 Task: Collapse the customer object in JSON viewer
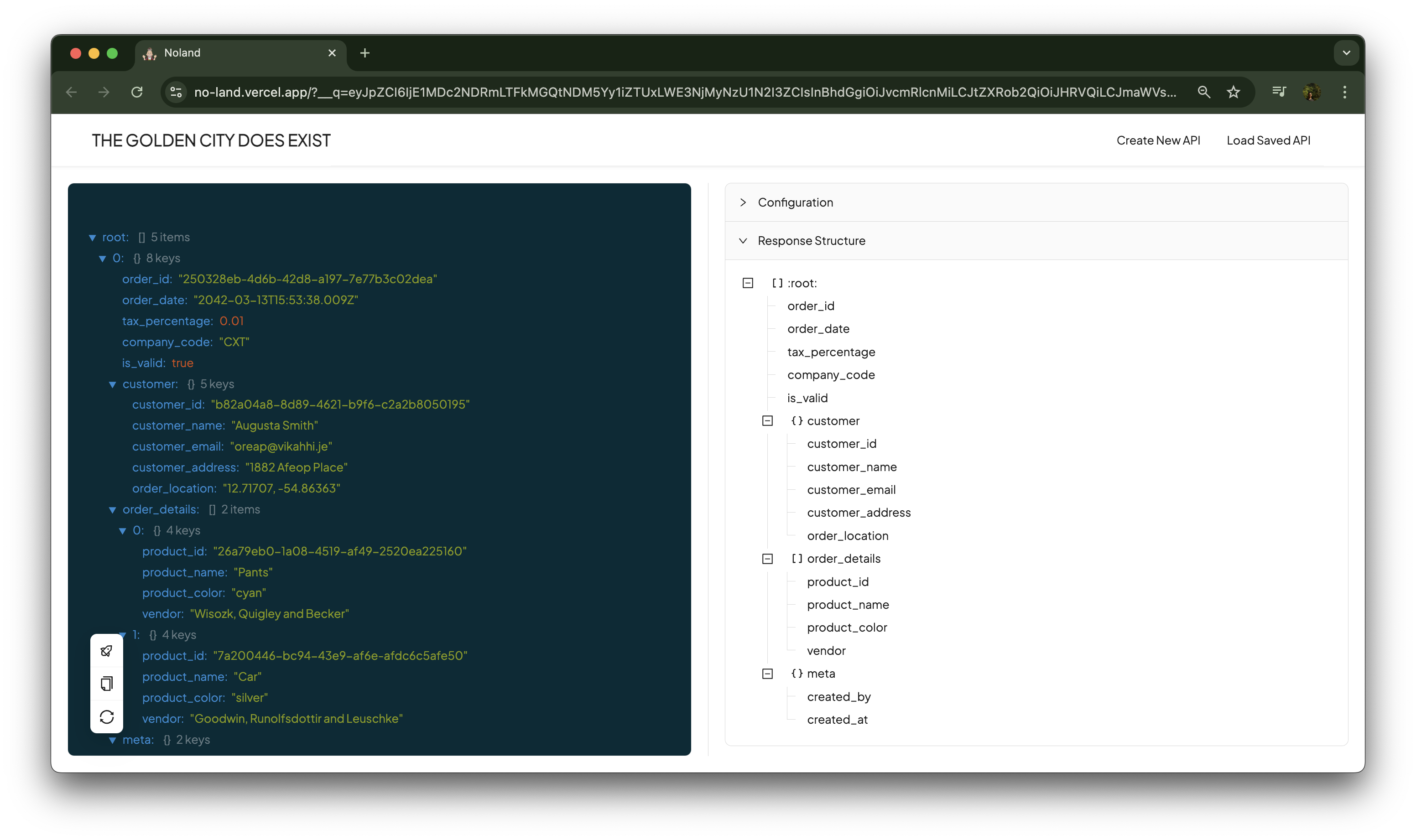(112, 384)
